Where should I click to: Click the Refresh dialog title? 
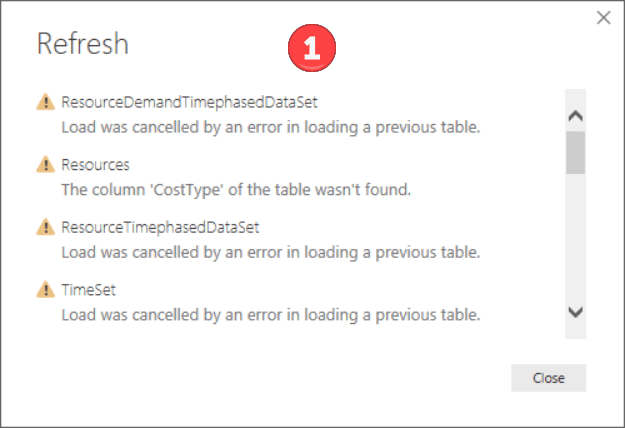[83, 43]
